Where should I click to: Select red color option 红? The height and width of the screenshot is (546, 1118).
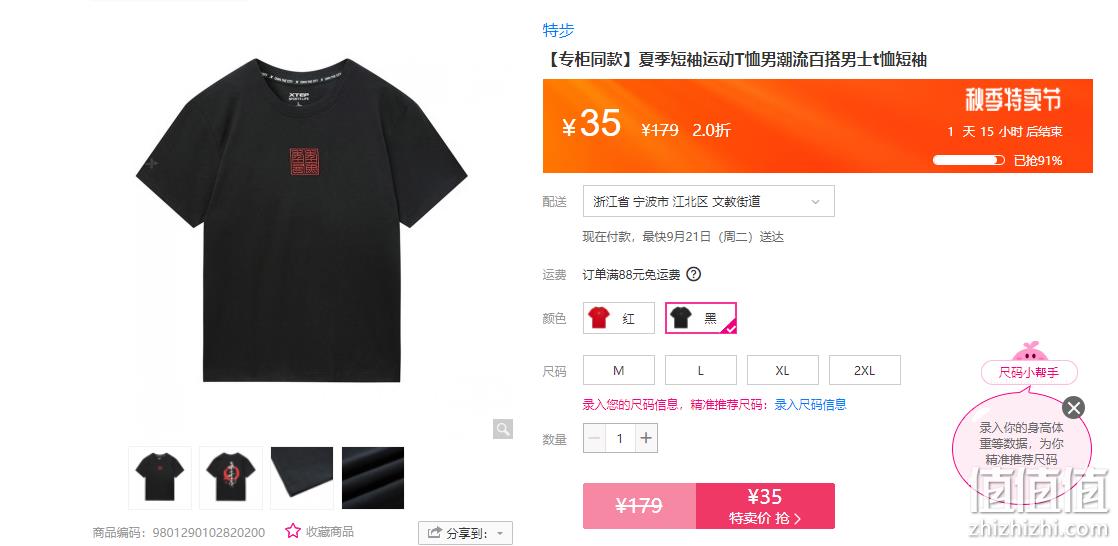619,318
